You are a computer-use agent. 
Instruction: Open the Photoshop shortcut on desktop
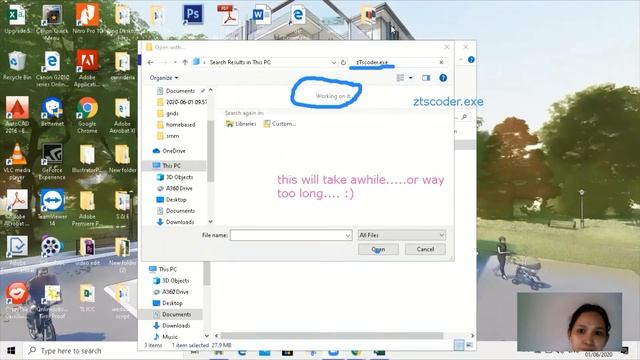(193, 14)
